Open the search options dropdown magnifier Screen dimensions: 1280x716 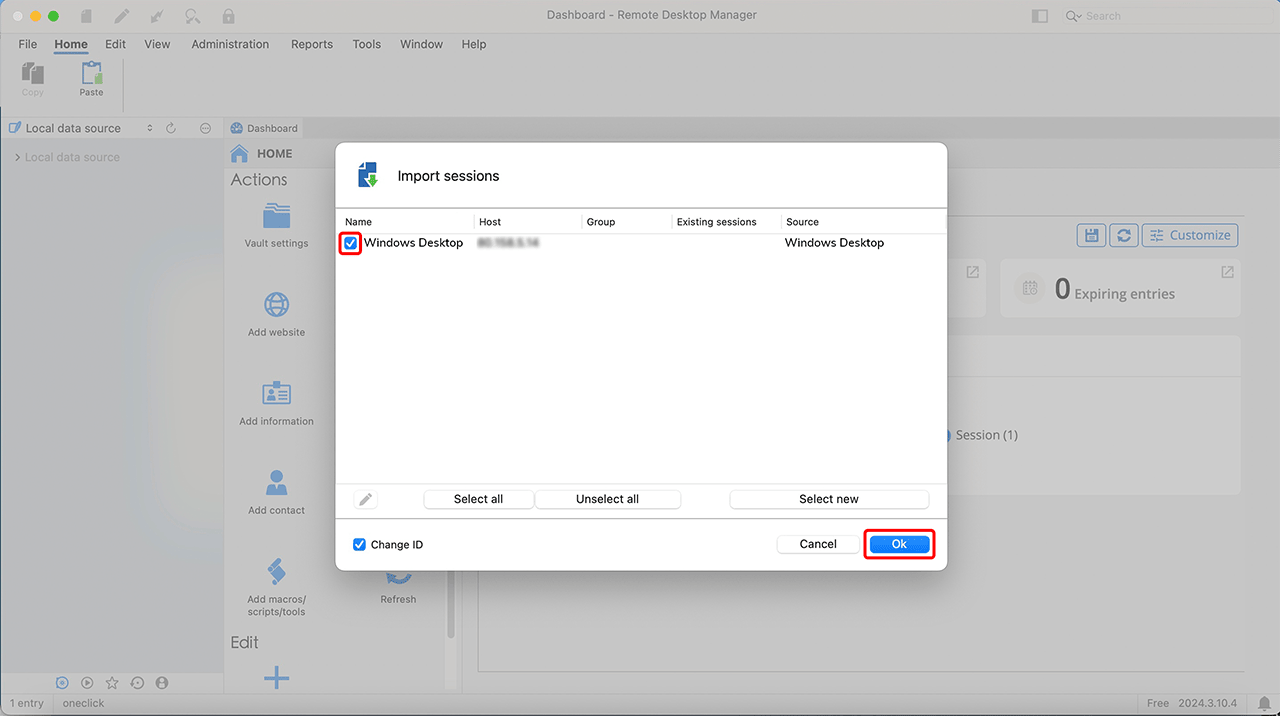1074,16
